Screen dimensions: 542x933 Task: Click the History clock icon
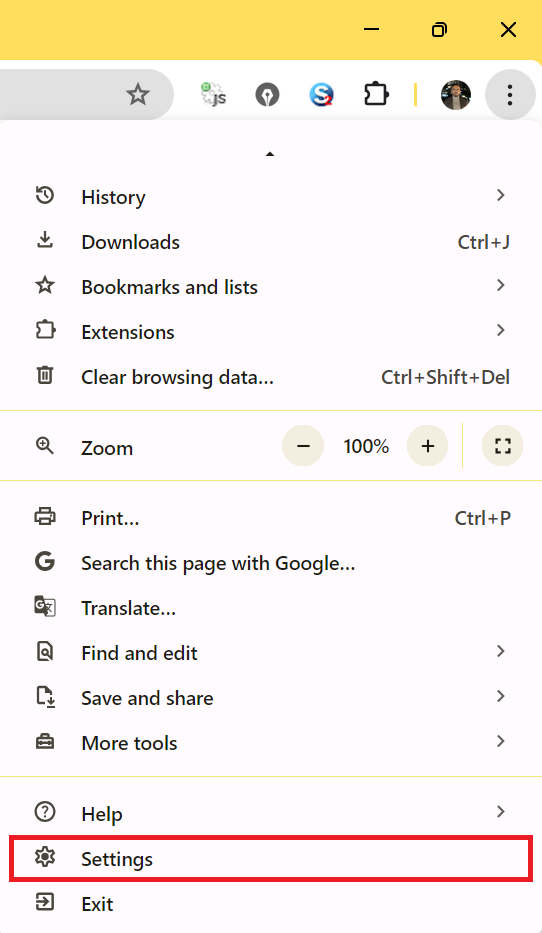point(45,196)
